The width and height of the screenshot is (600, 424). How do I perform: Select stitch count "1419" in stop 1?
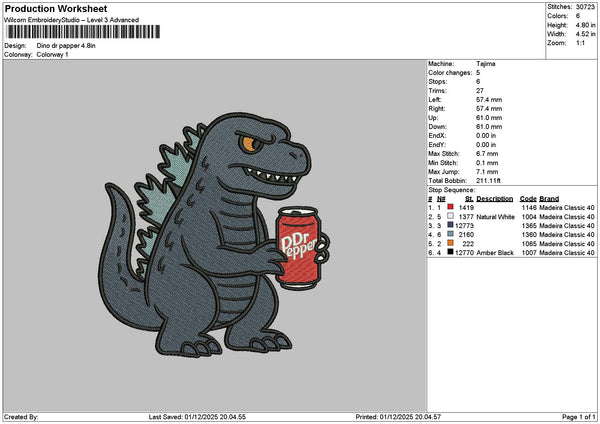(x=466, y=208)
